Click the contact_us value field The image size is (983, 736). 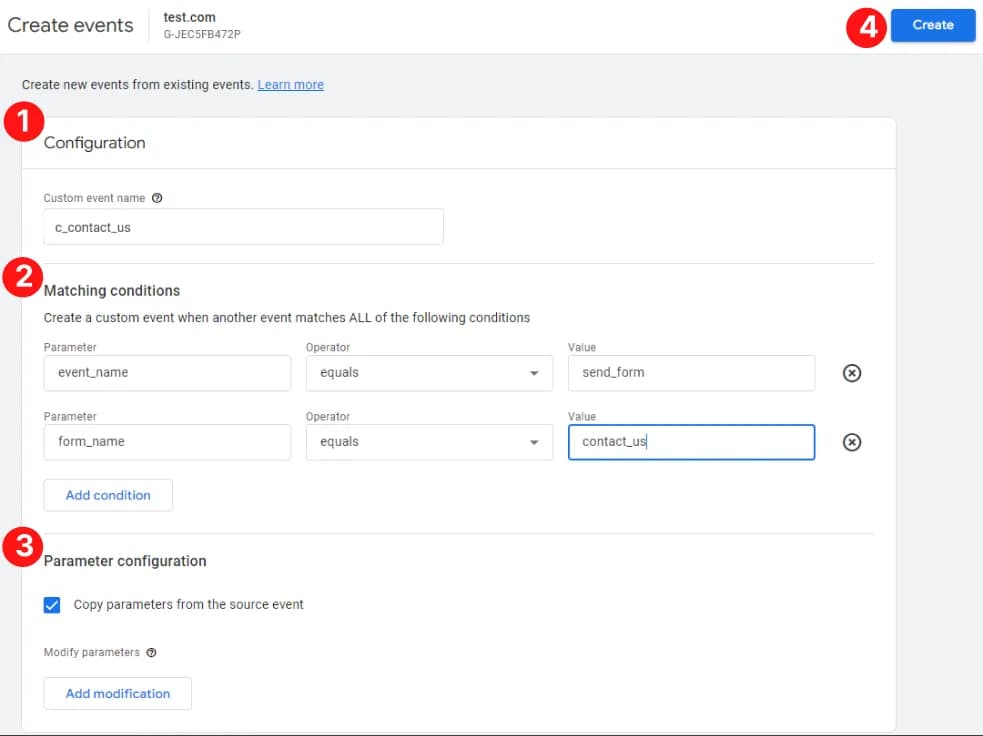coord(691,442)
